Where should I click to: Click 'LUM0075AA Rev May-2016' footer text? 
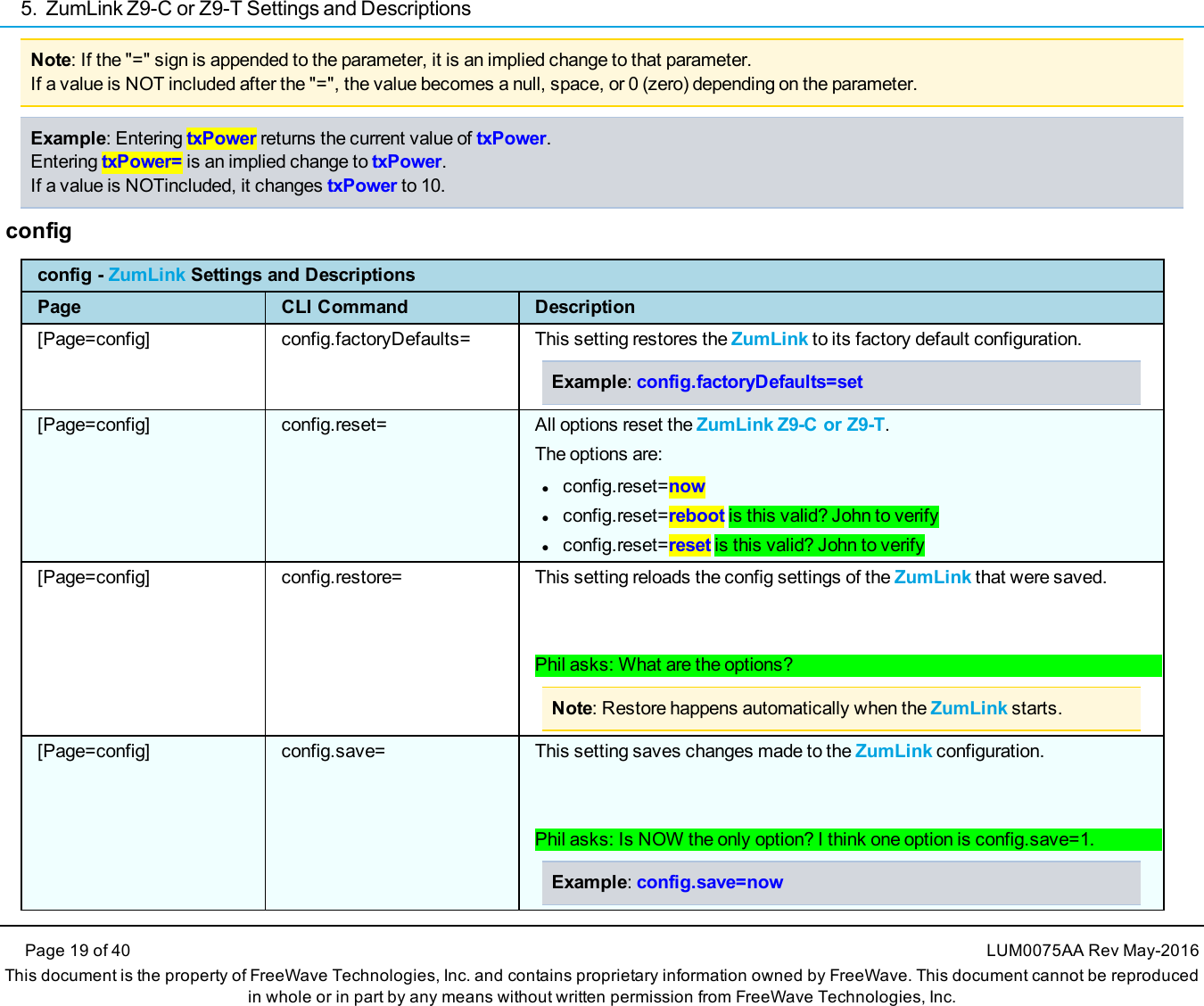[x=1093, y=951]
